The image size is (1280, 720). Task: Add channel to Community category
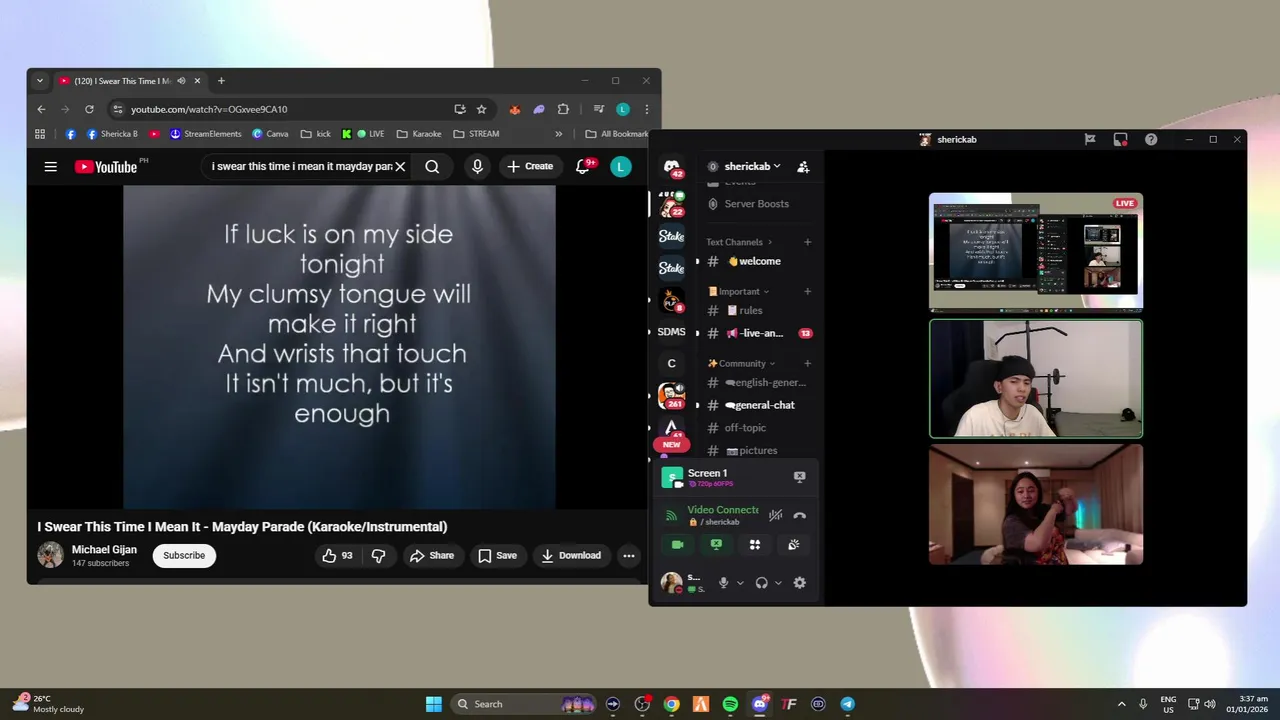coord(808,363)
